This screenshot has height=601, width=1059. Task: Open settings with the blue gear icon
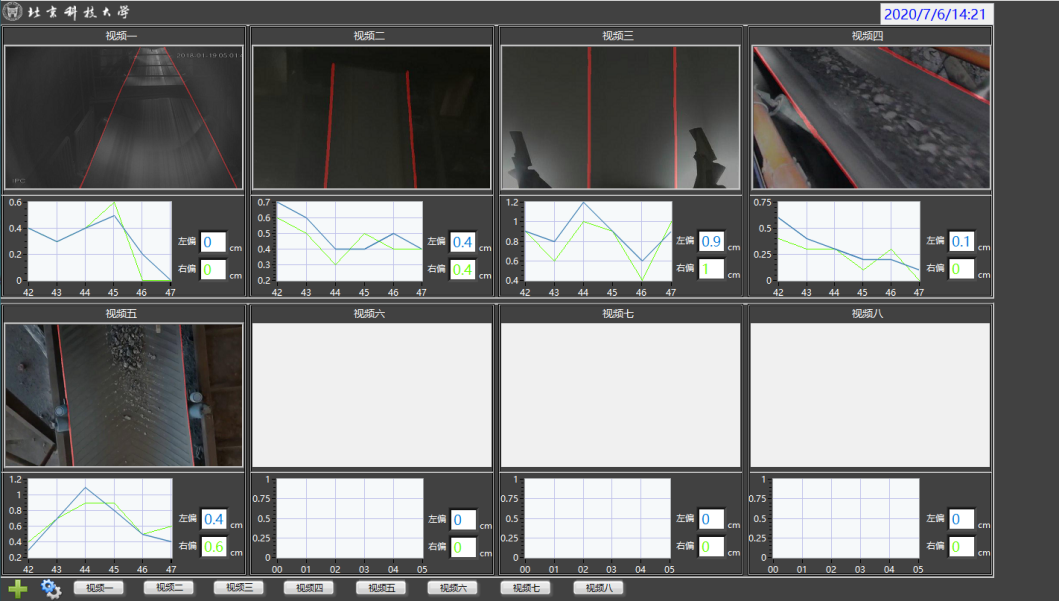coord(51,588)
